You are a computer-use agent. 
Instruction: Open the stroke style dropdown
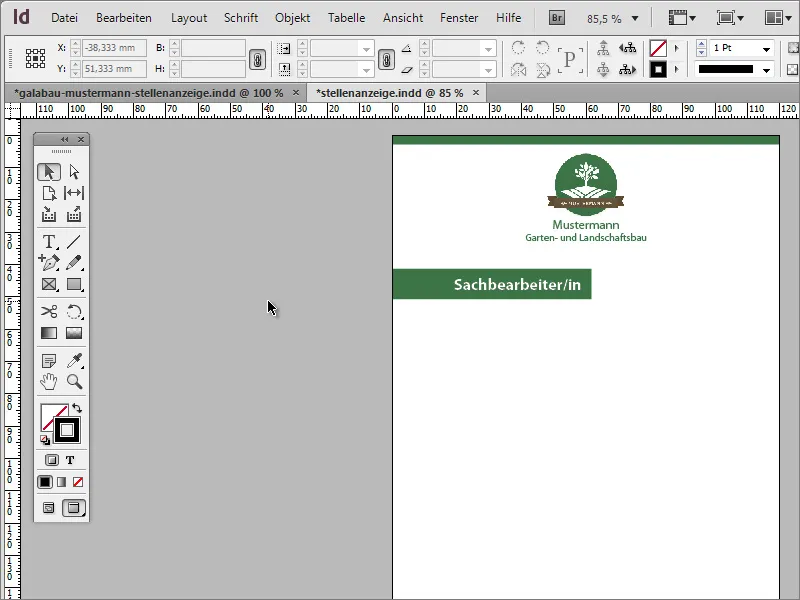point(766,70)
